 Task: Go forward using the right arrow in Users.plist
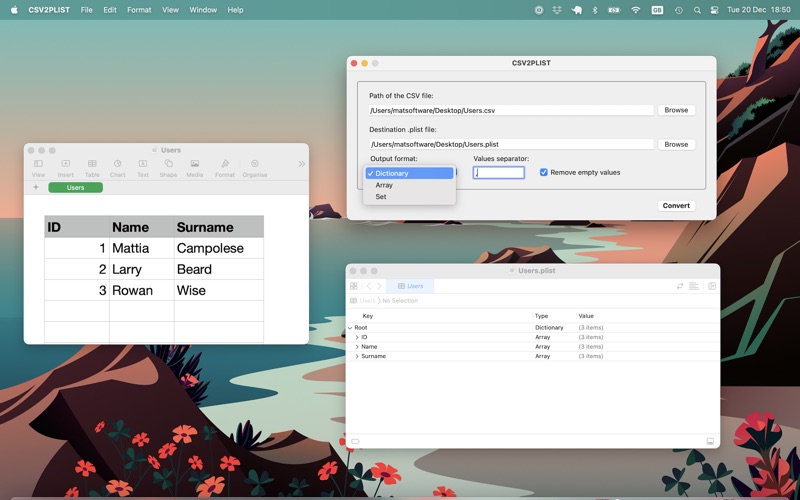379,286
